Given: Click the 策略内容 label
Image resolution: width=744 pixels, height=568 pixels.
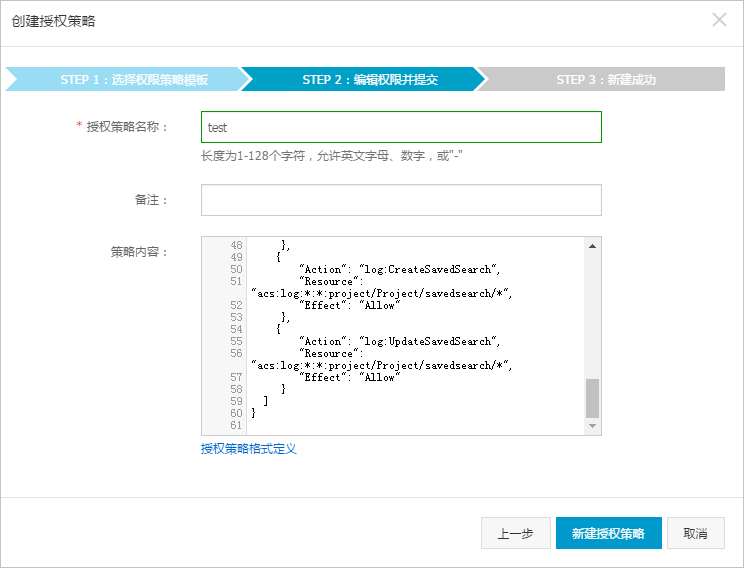Looking at the screenshot, I should click(139, 251).
